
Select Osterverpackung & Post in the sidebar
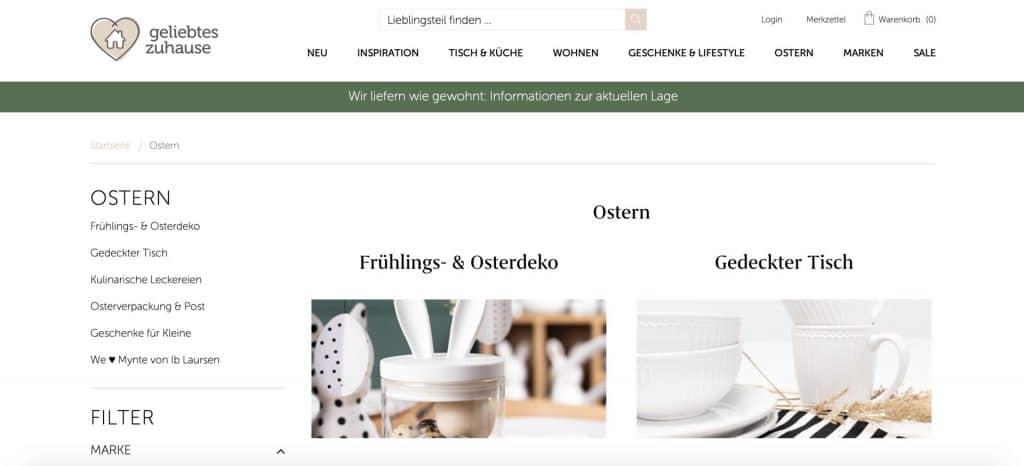click(x=148, y=306)
